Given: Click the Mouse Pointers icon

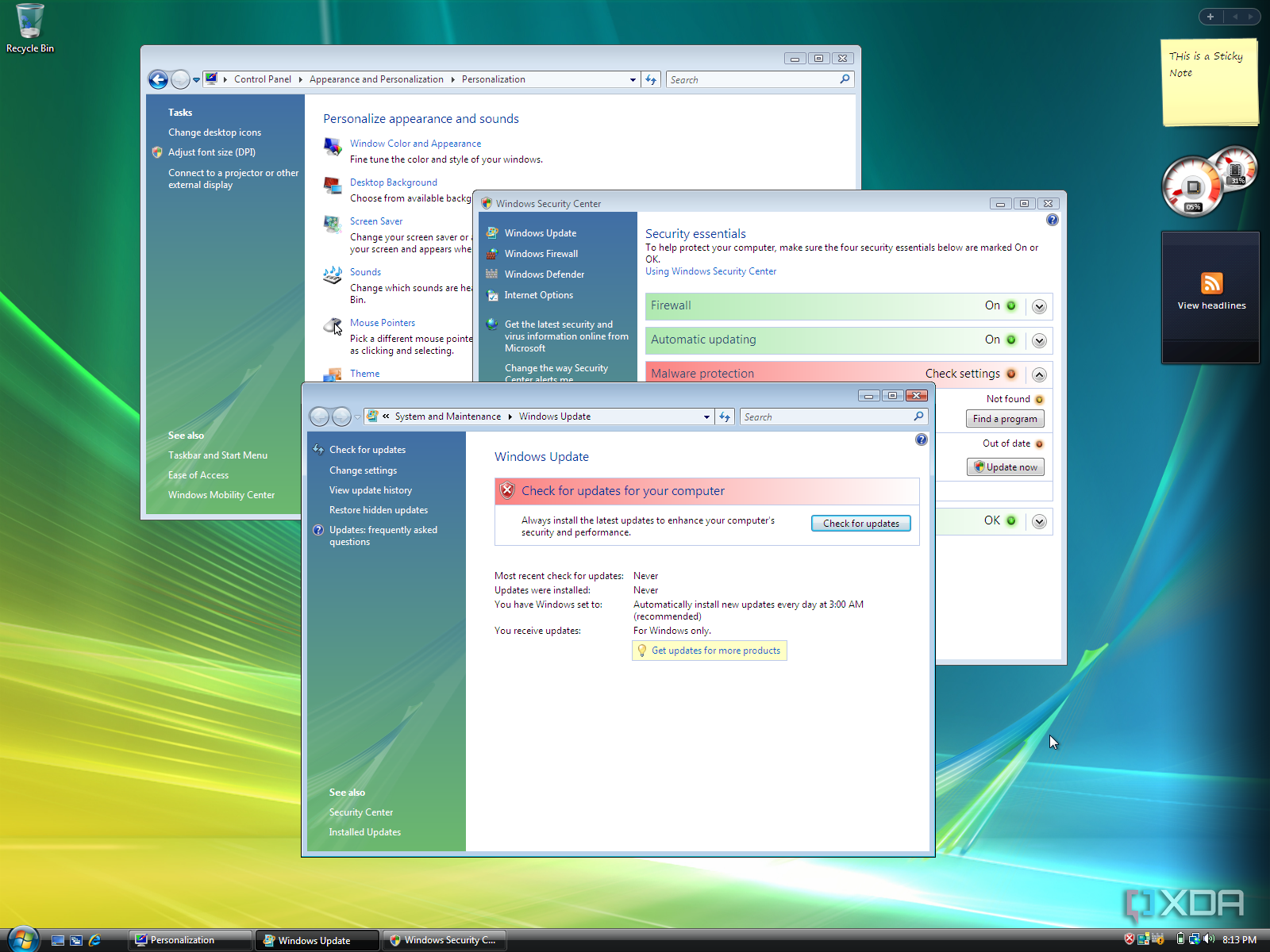Looking at the screenshot, I should tap(333, 326).
